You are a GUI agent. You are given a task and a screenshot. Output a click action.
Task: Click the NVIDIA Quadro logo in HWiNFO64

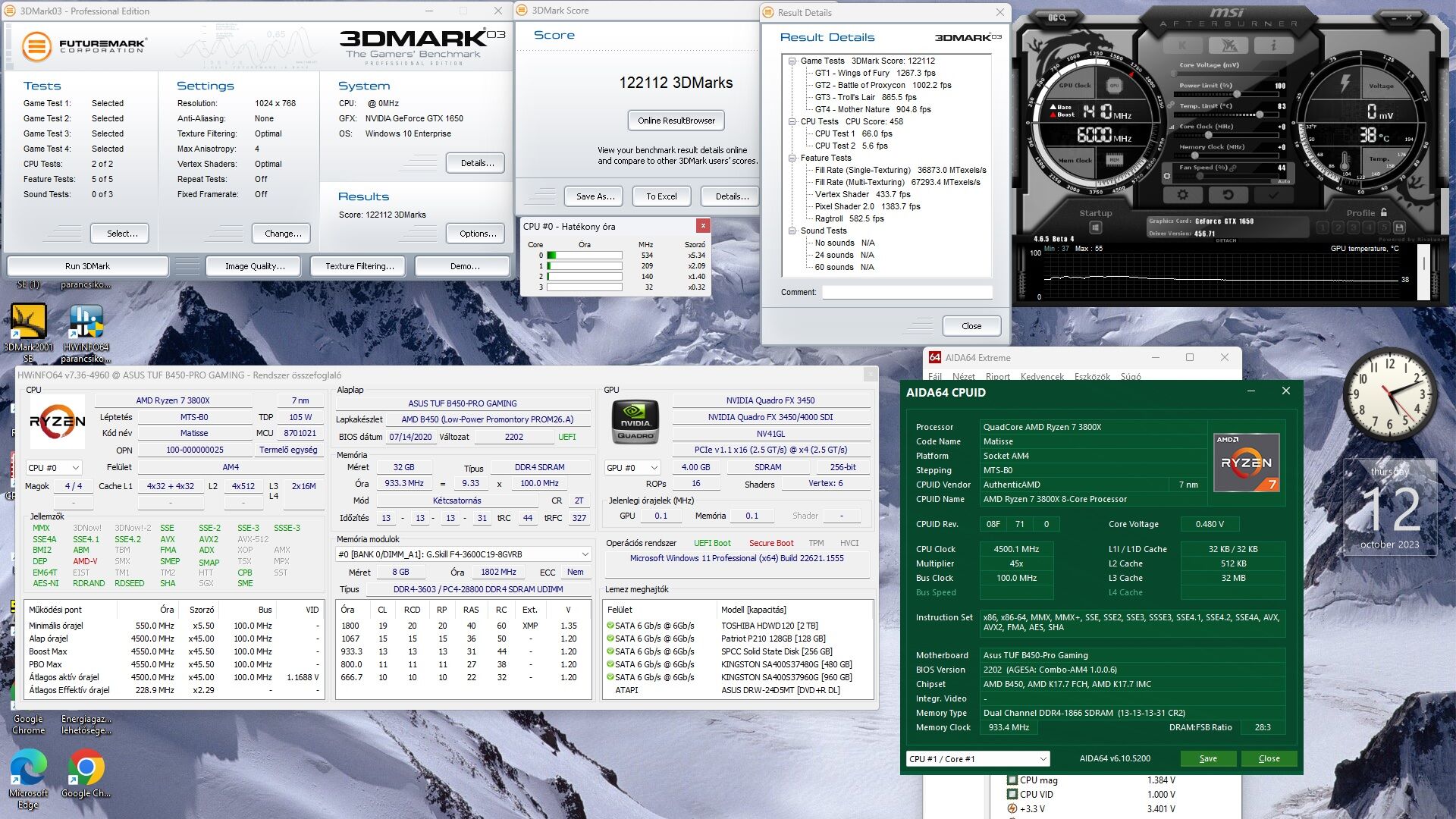point(635,422)
